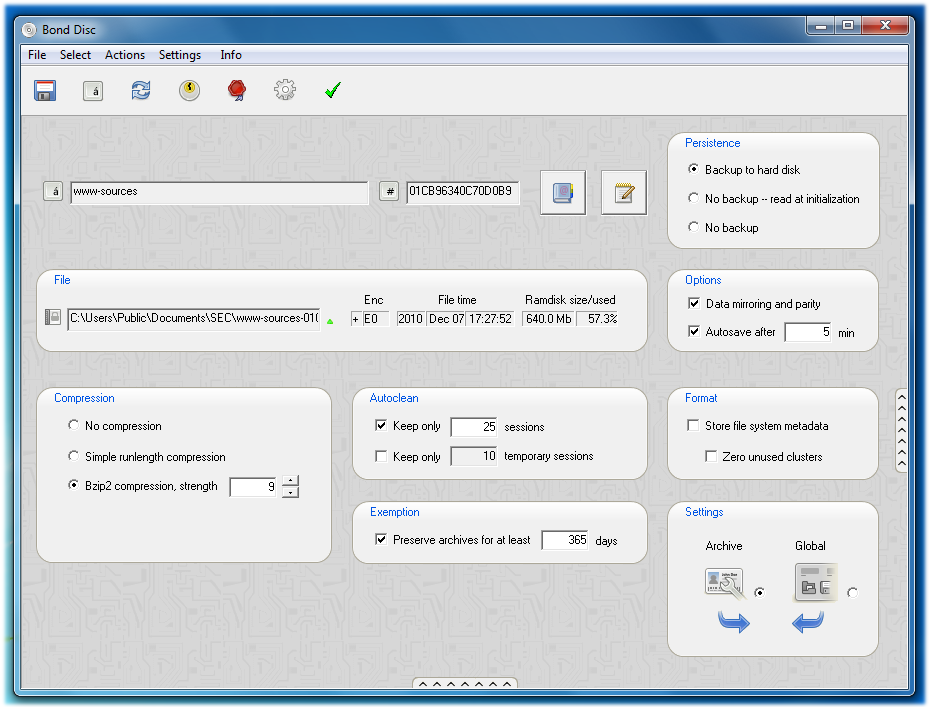Click the 'á' character toolbar icon
Screen dimensions: 929x707
pos(93,90)
